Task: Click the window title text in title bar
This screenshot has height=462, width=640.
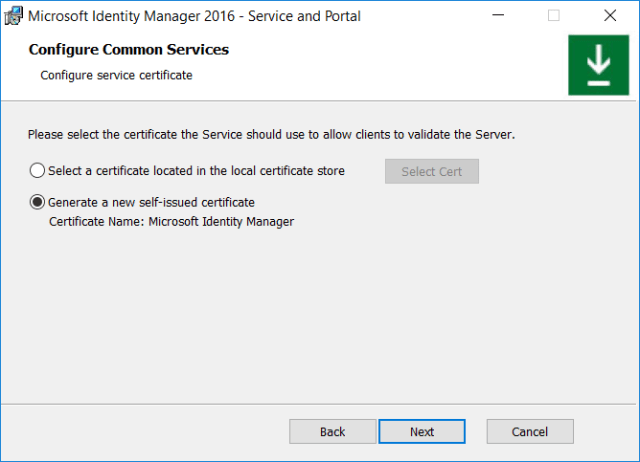Action: [194, 16]
